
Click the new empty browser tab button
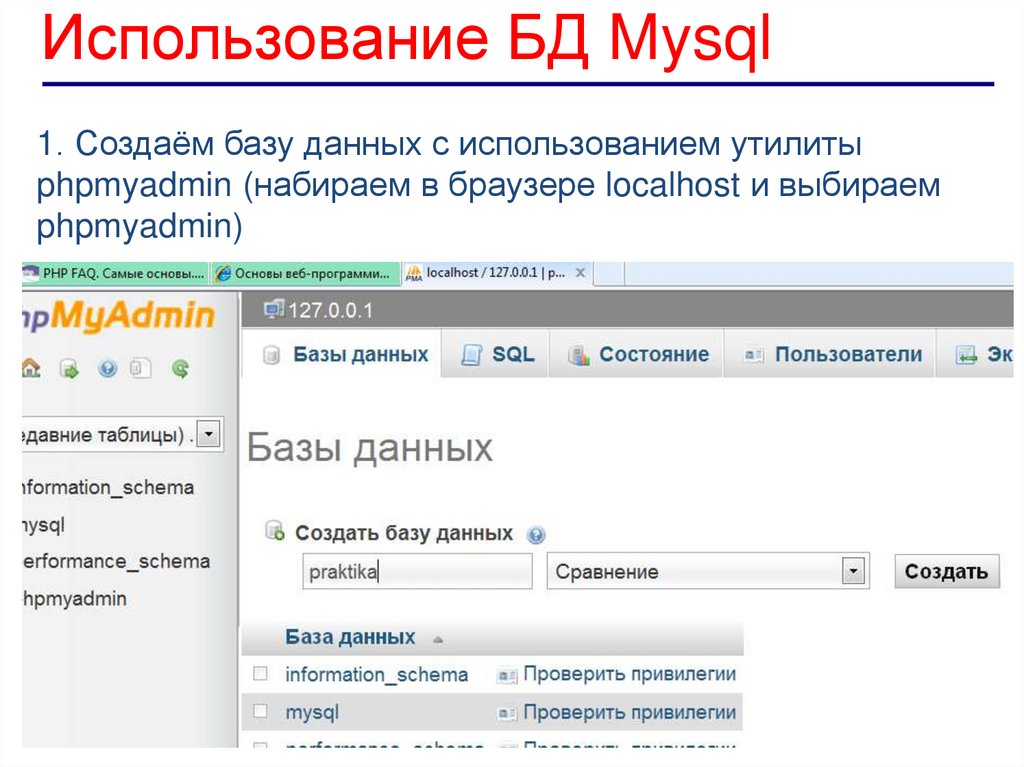609,274
